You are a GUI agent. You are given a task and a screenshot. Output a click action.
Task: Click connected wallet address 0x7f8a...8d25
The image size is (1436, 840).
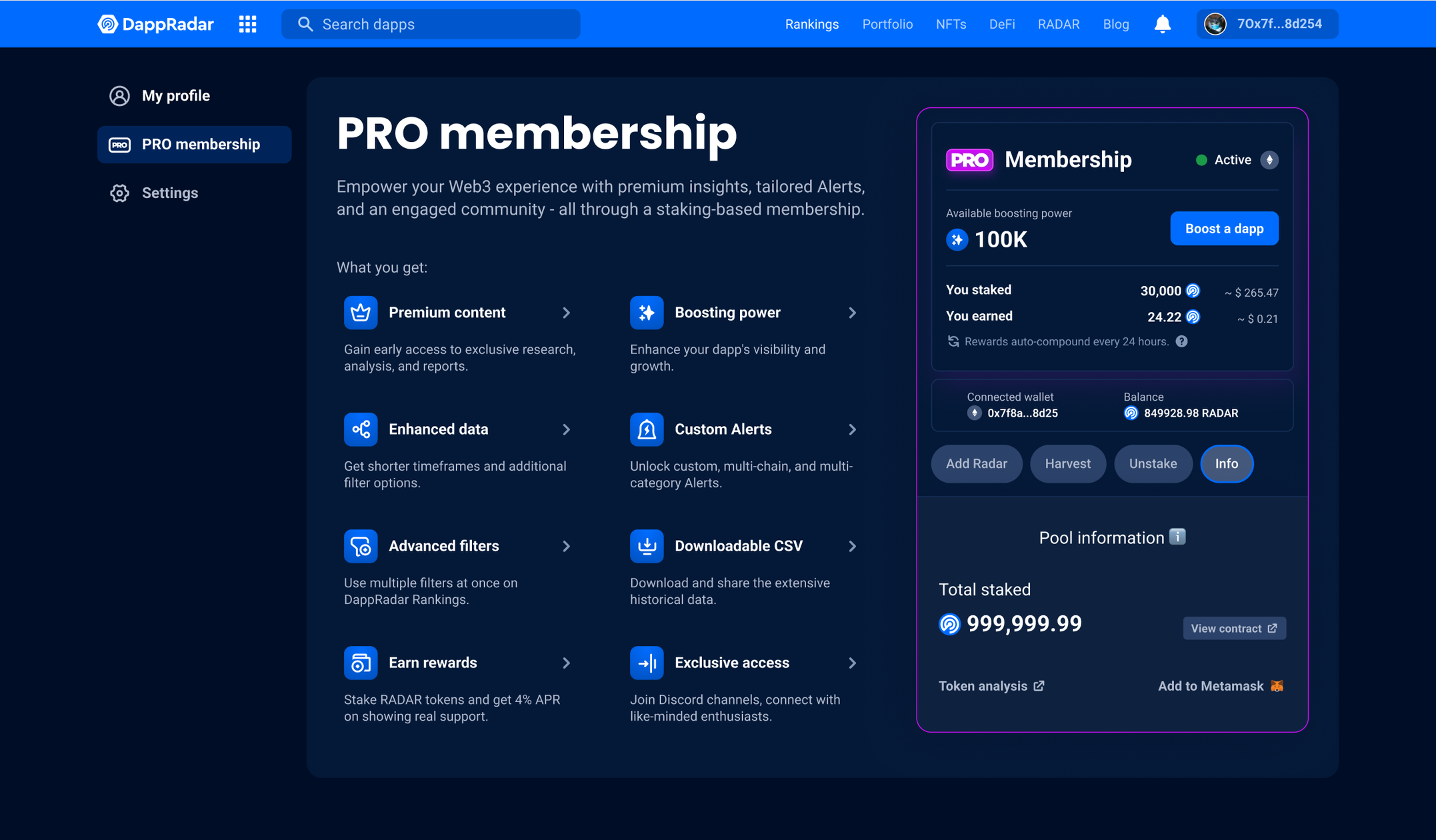1022,413
